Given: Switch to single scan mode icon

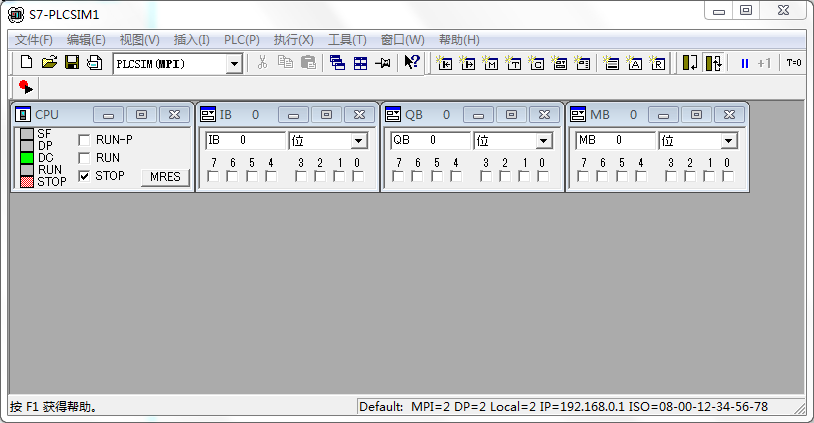Looking at the screenshot, I should coord(690,63).
